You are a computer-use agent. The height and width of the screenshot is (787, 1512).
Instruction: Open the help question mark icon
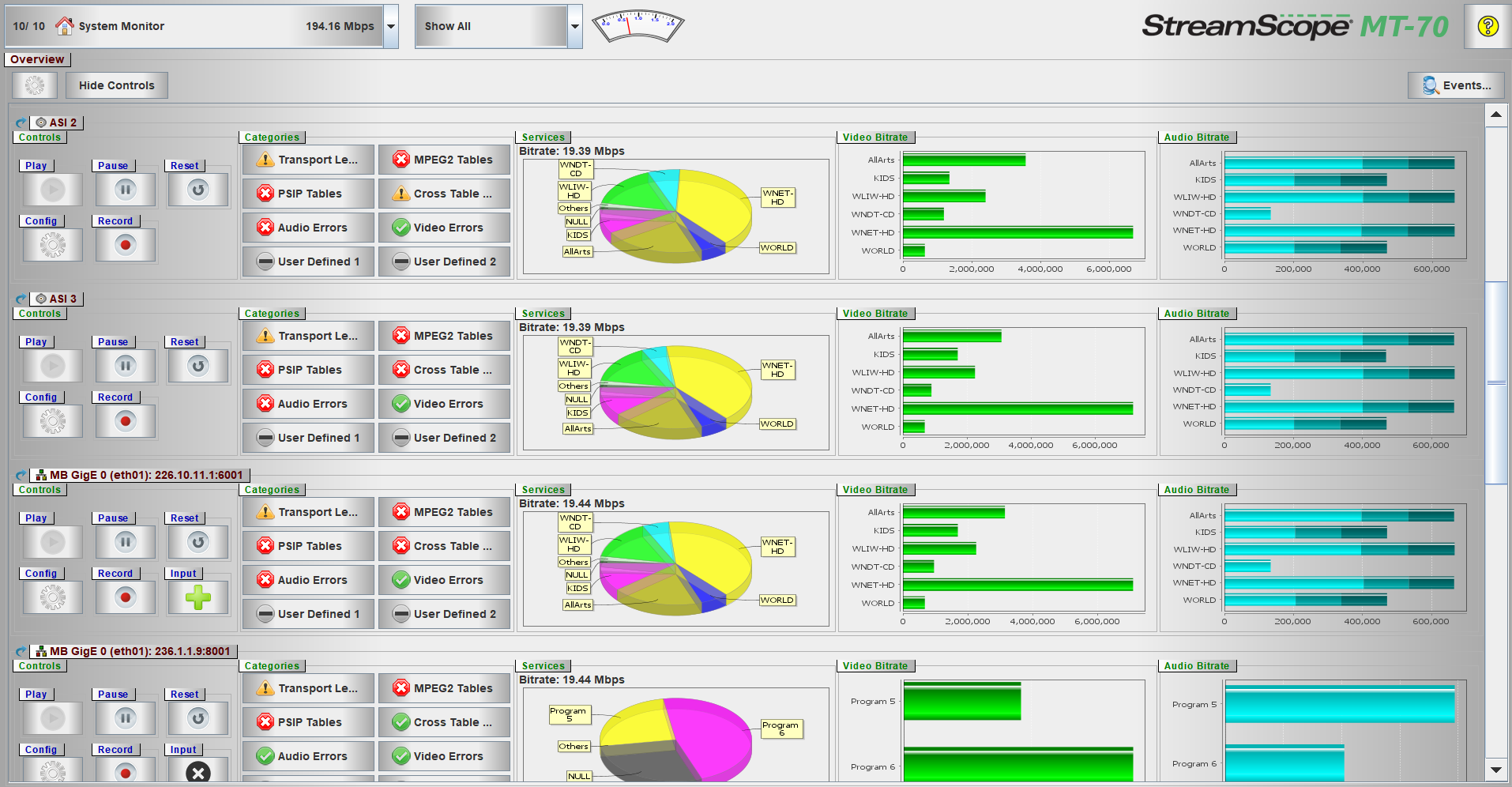1488,27
